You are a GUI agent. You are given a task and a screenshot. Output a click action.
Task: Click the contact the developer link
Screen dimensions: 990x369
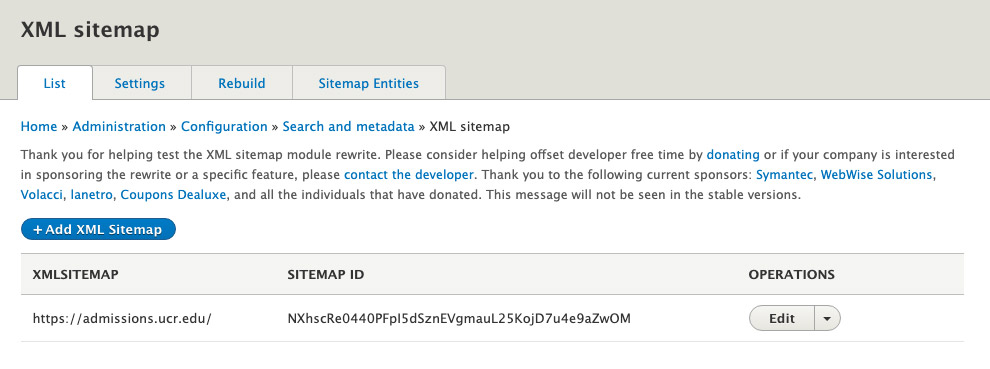(x=408, y=174)
